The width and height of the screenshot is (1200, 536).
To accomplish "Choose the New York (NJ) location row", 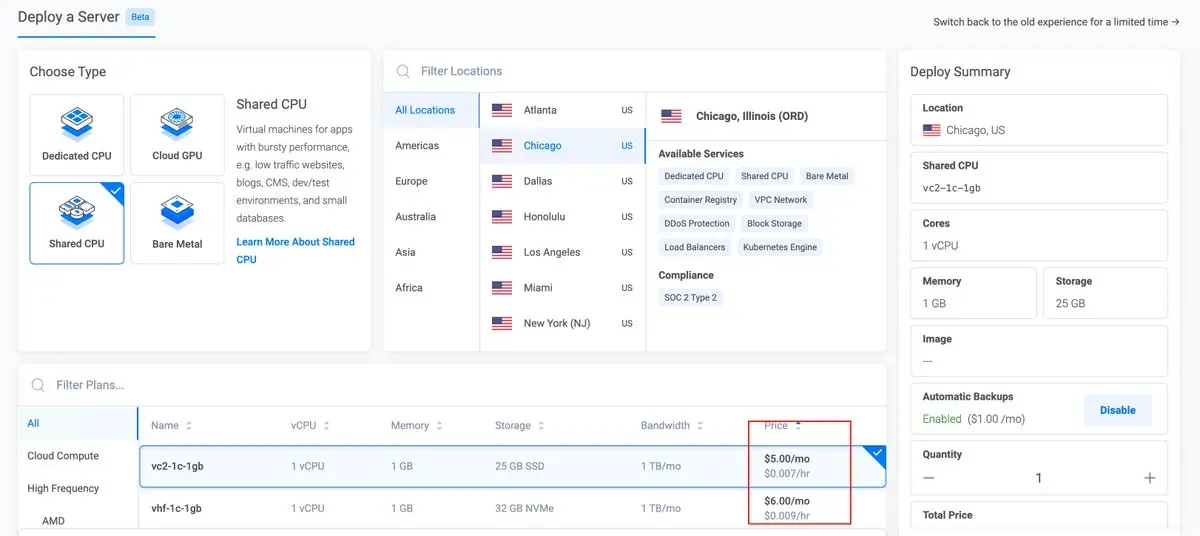I will (562, 323).
